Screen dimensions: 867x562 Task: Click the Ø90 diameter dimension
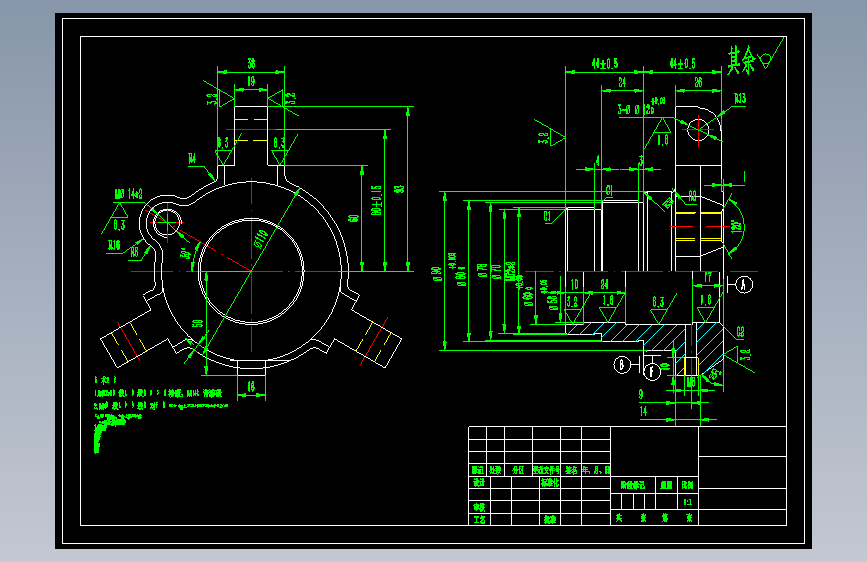tap(437, 273)
